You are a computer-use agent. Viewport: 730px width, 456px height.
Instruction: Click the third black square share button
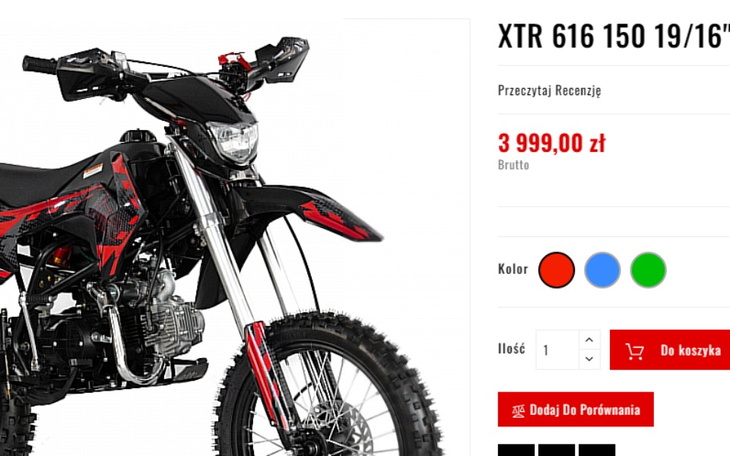pyautogui.click(x=597, y=450)
